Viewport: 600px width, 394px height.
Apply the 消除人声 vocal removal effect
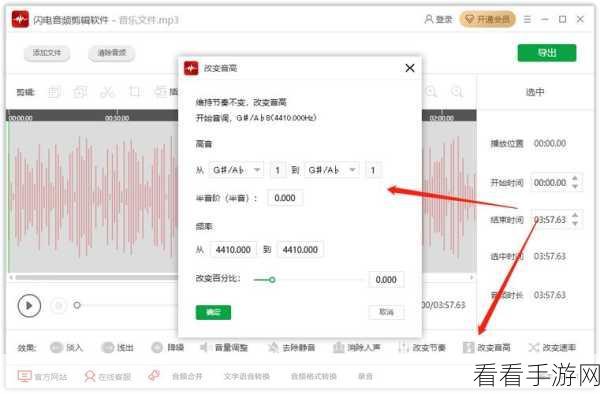[x=357, y=348]
